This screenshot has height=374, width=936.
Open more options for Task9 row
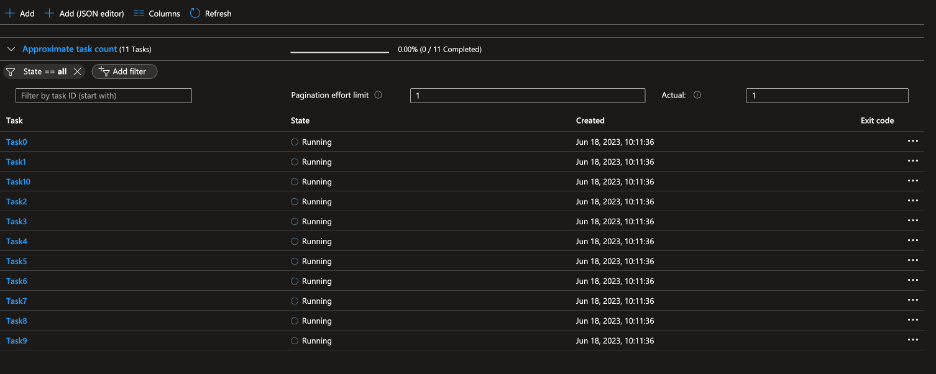tap(912, 340)
